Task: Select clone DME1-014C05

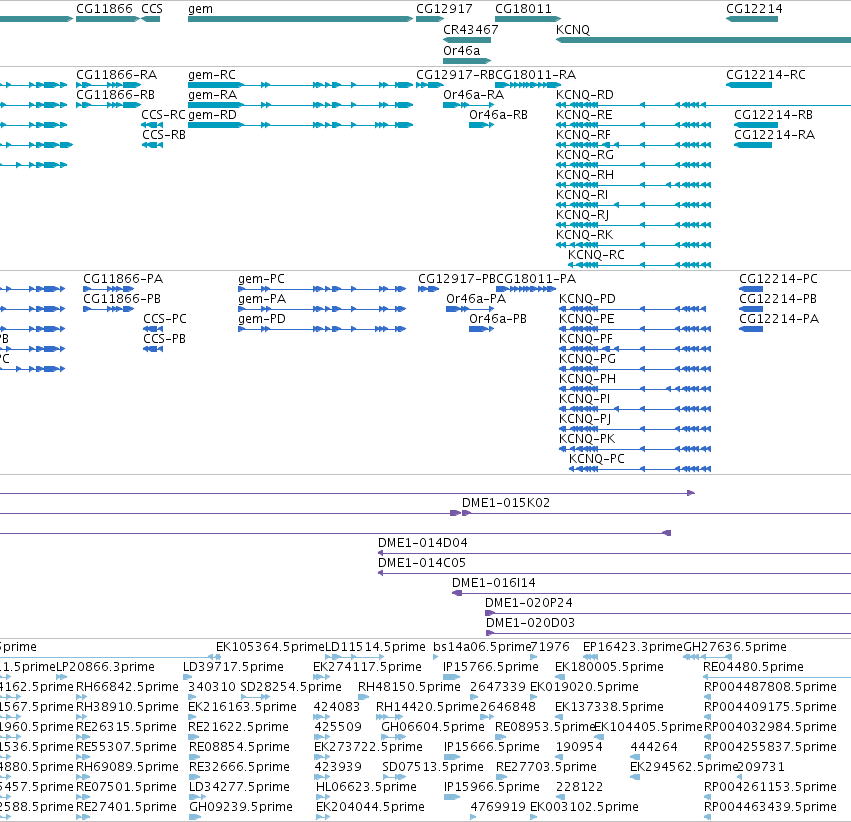Action: pyautogui.click(x=422, y=563)
